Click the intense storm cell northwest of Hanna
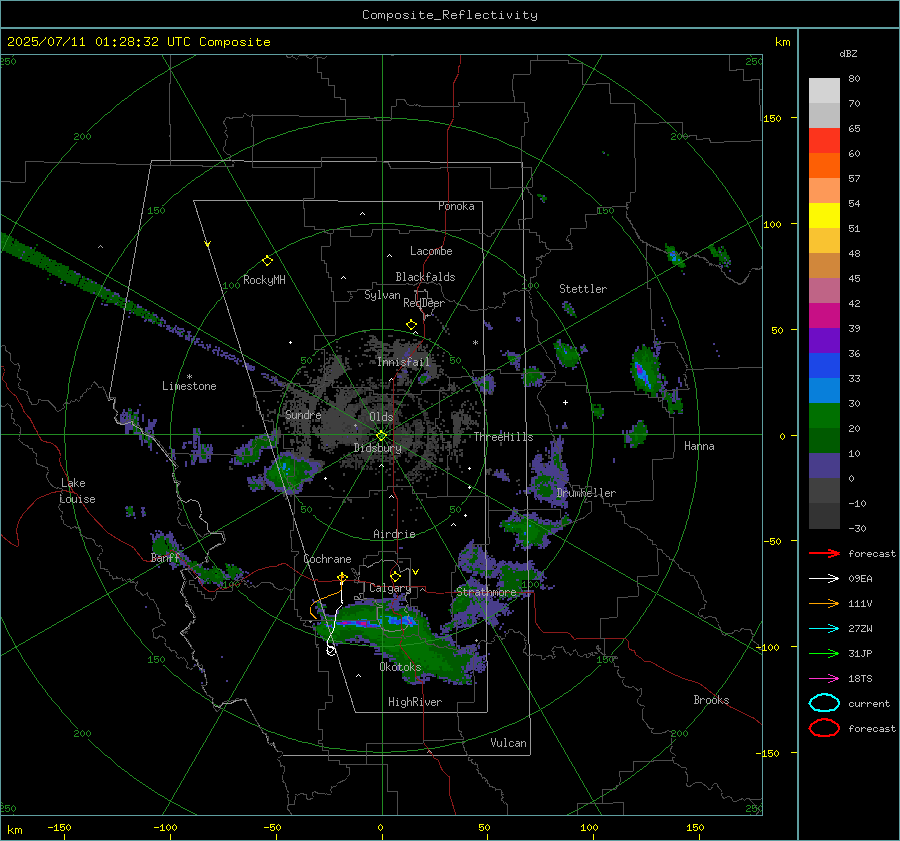 645,370
